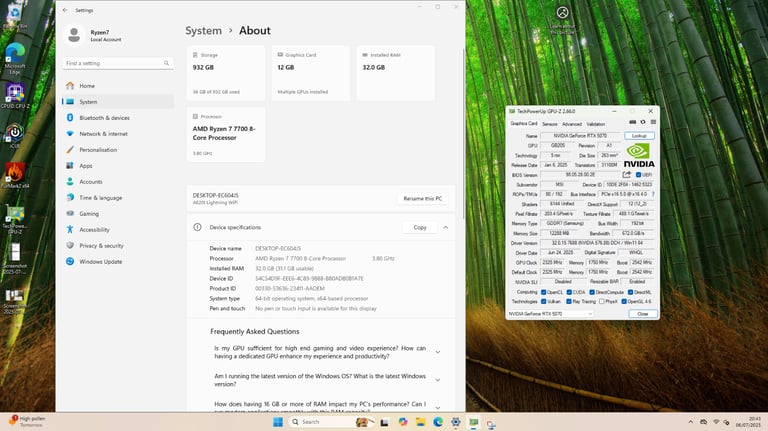Toggle OpenGL 4.6 checkbox in GPU-Z
Image resolution: width=768 pixels, height=431 pixels.
tap(624, 302)
